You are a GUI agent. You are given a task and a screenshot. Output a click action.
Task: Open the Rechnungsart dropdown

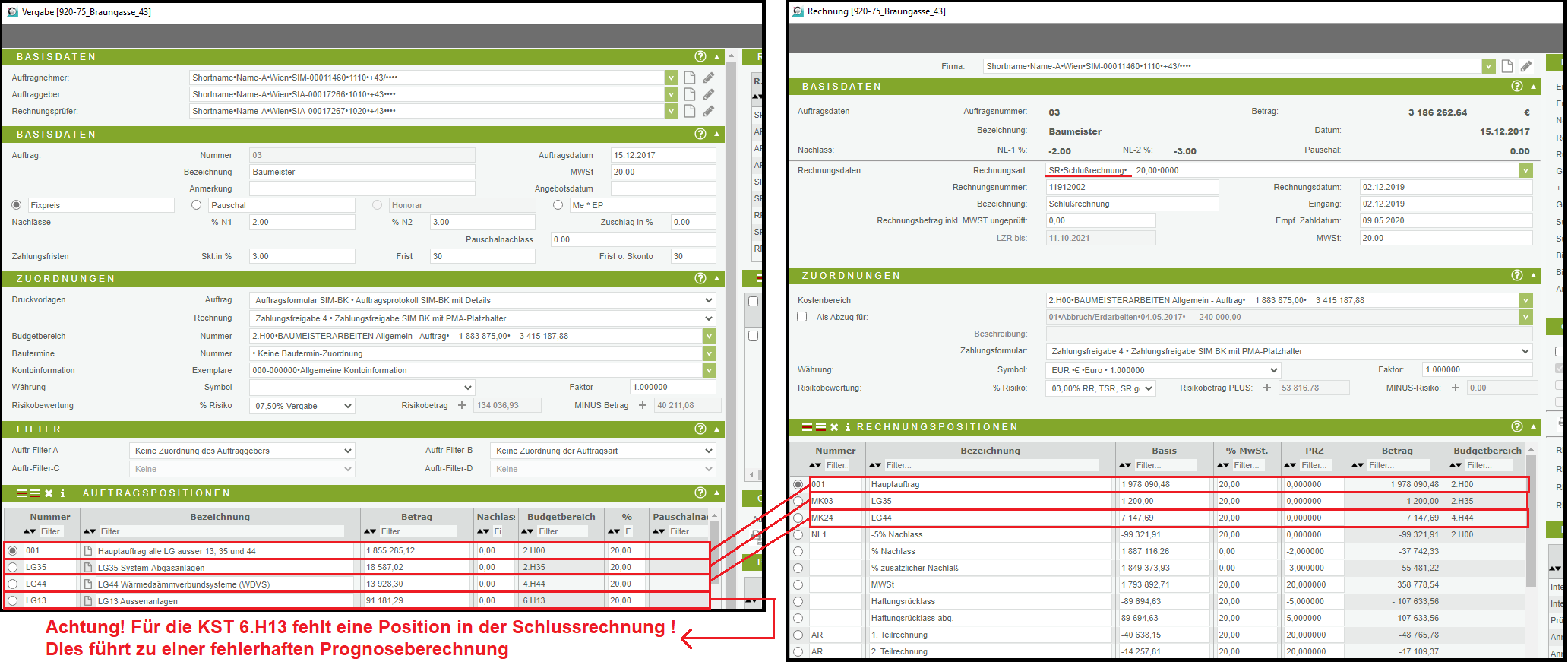[1525, 171]
